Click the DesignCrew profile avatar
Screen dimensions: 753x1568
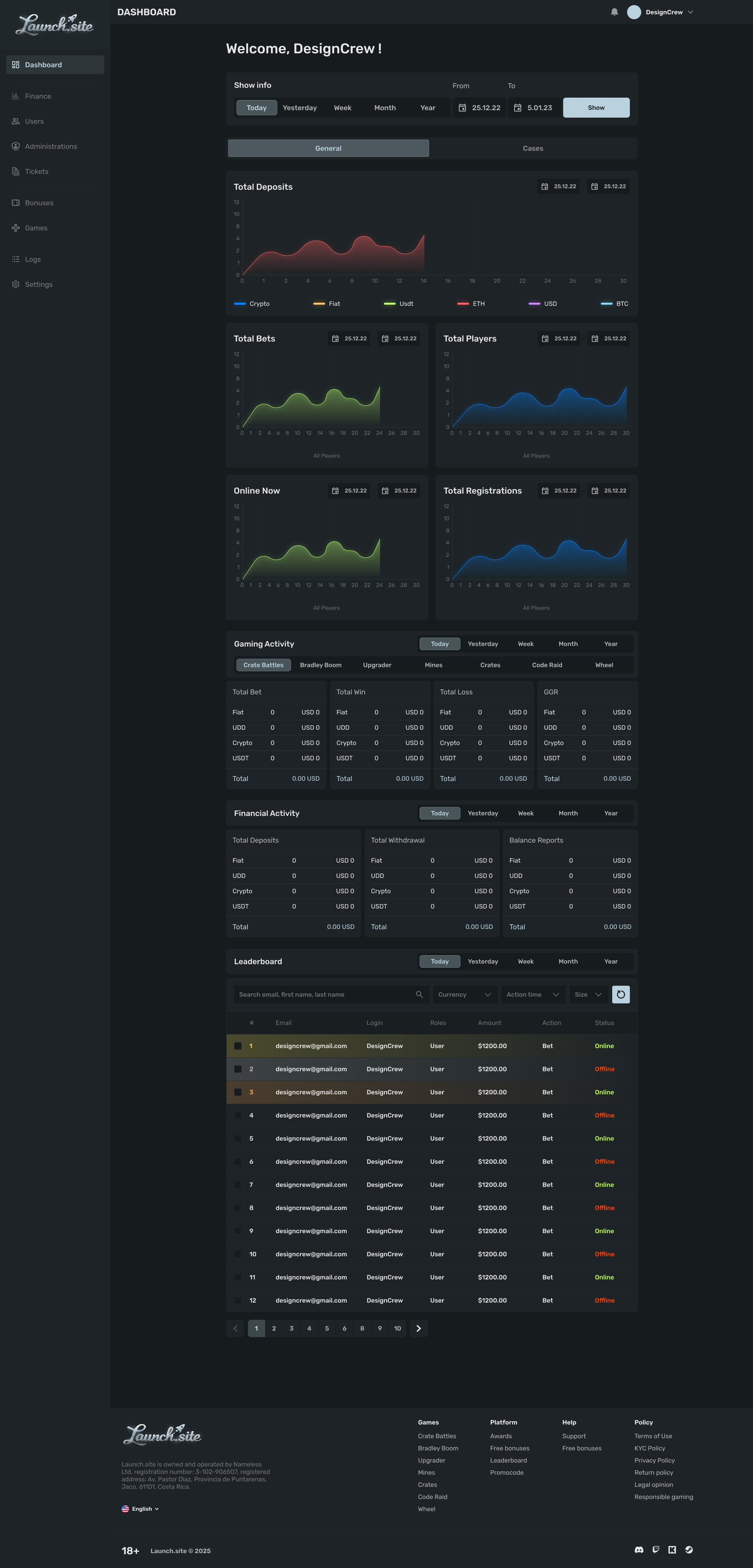click(634, 12)
